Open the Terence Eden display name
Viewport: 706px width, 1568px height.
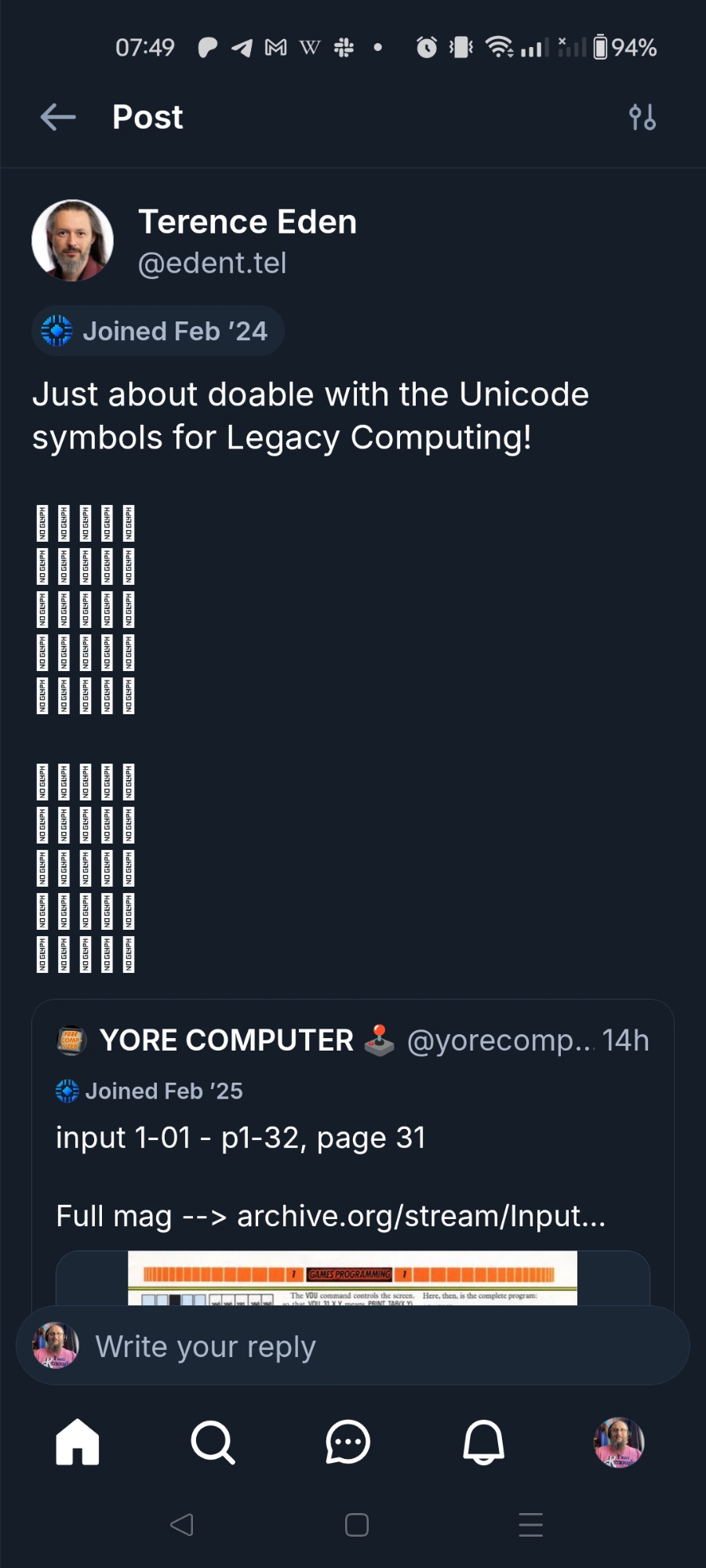pyautogui.click(x=247, y=222)
